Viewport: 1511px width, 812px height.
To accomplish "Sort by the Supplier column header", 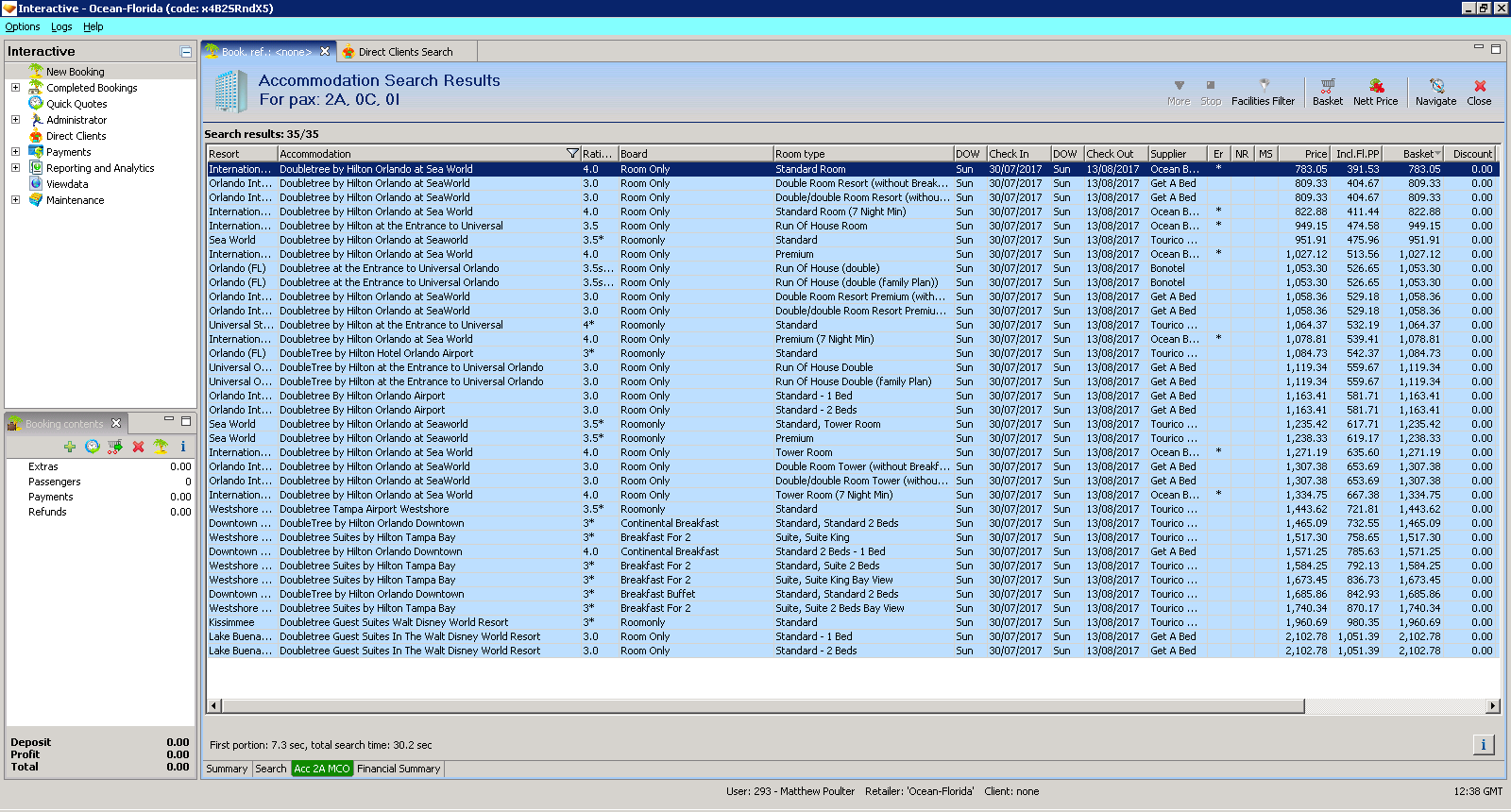I will (1178, 154).
